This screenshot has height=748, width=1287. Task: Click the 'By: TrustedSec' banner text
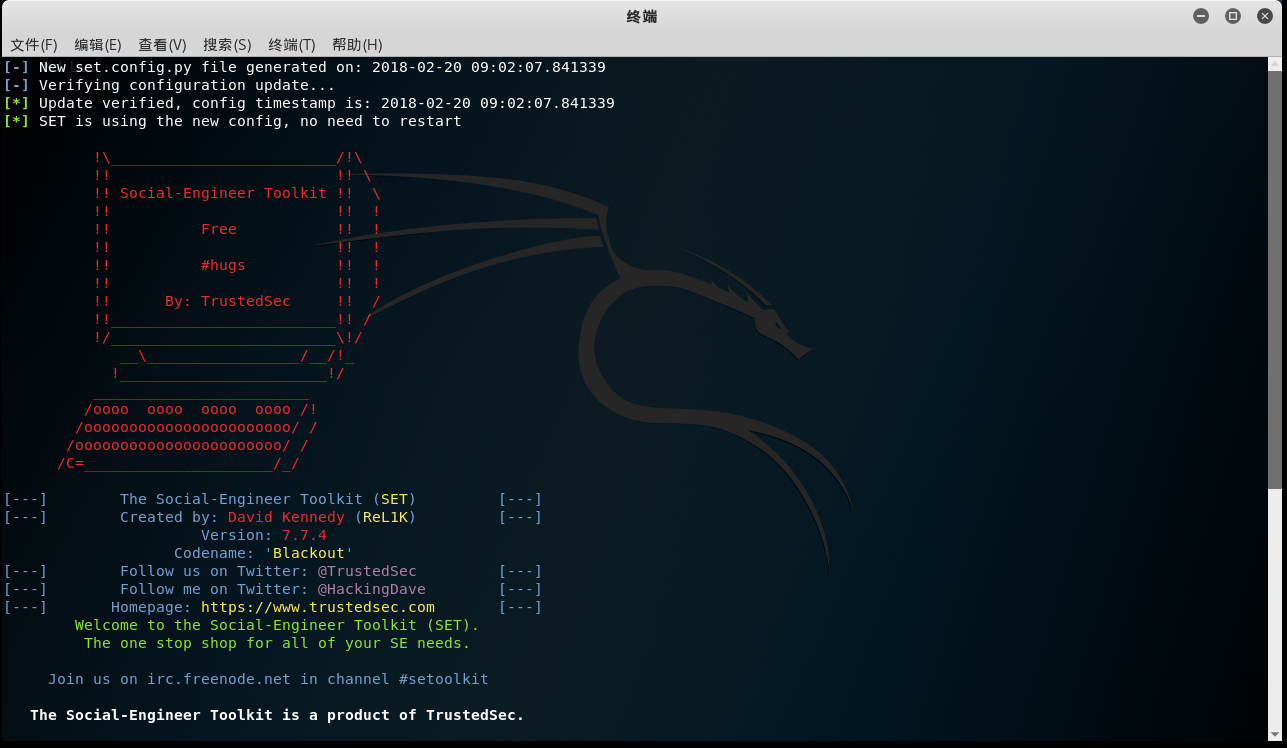[228, 301]
